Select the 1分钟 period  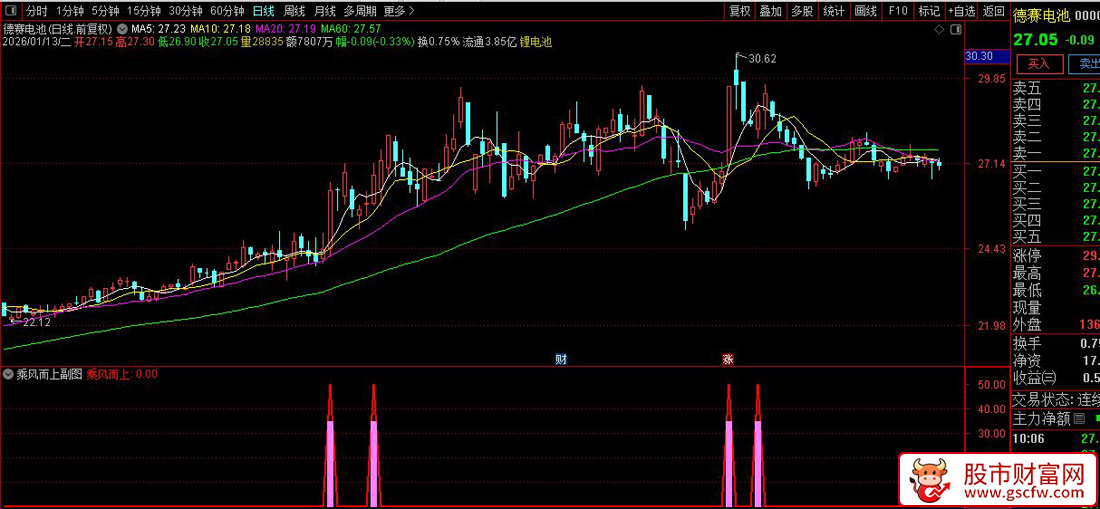pos(69,11)
